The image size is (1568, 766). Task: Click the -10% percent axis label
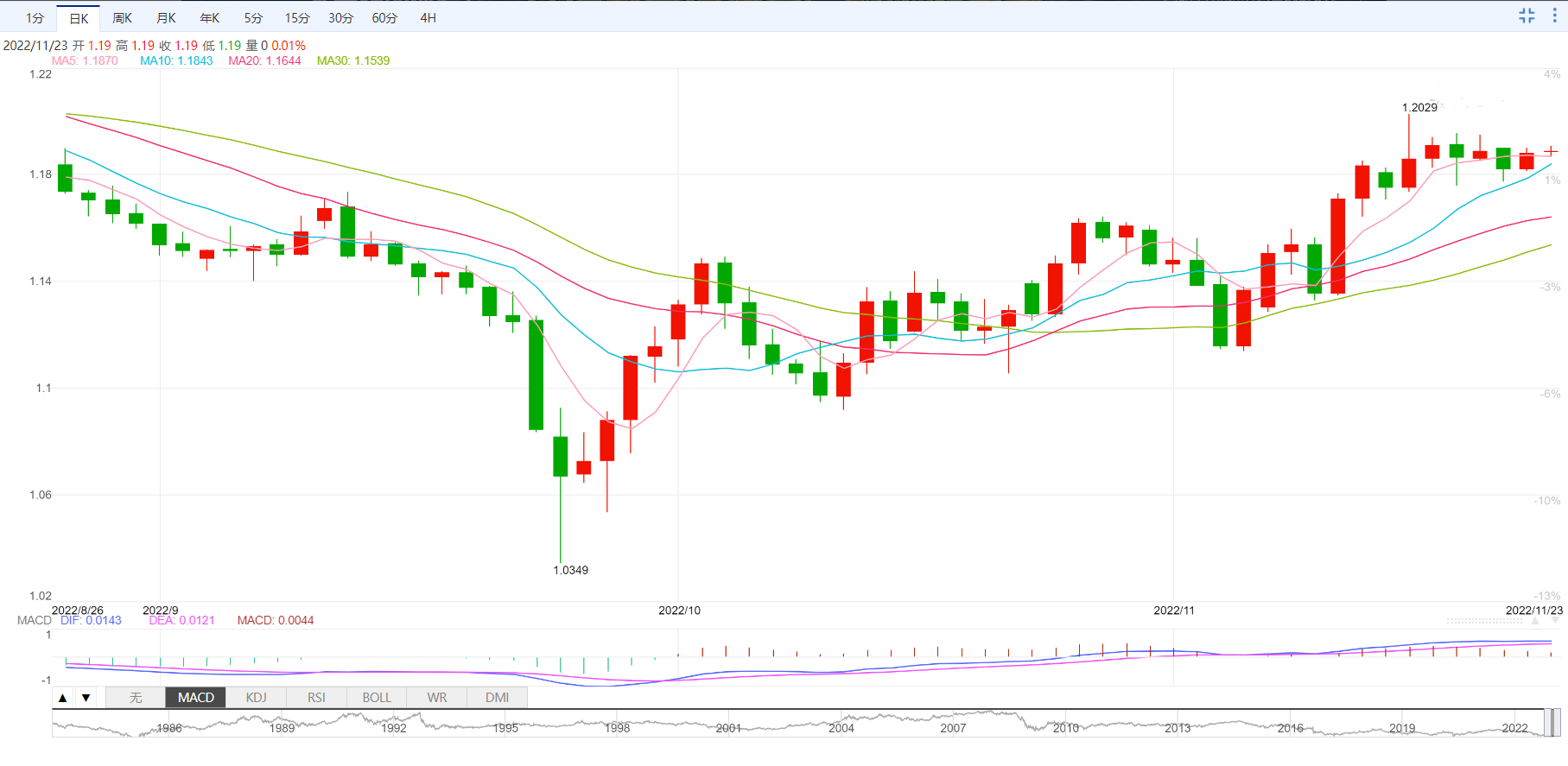pyautogui.click(x=1547, y=501)
